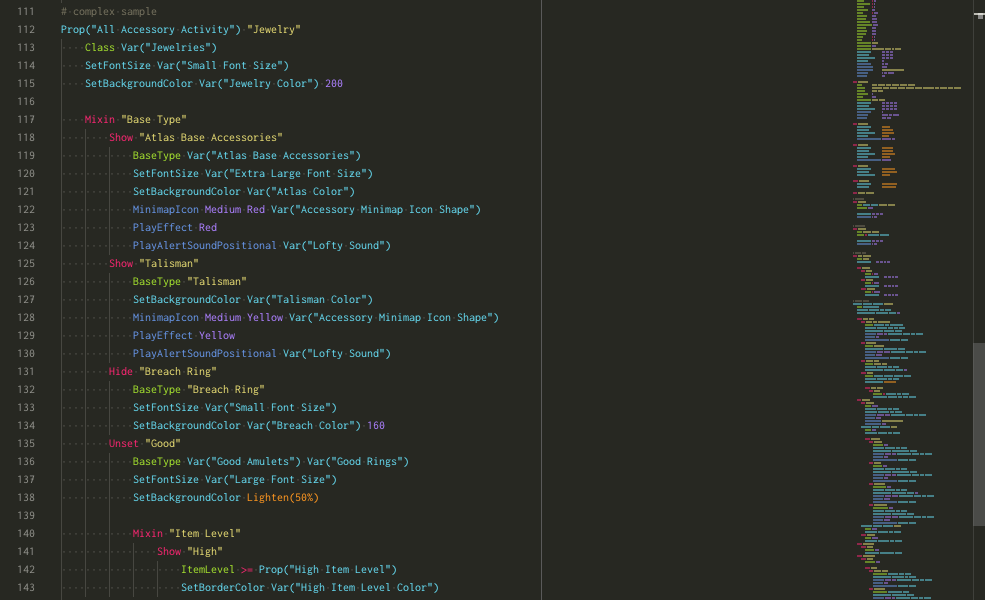Click the Show keyword on line 125
The image size is (985, 600).
click(x=121, y=264)
